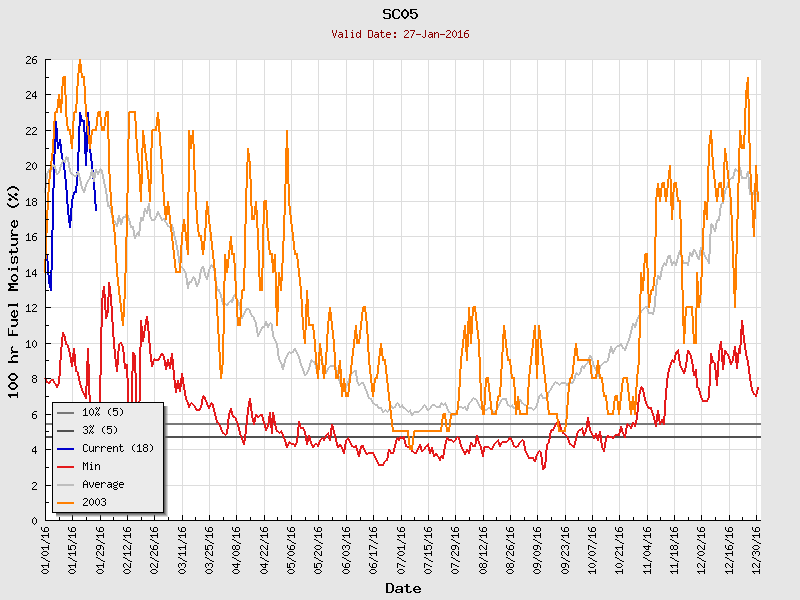Select the Average legend label
The height and width of the screenshot is (600, 800).
[104, 484]
